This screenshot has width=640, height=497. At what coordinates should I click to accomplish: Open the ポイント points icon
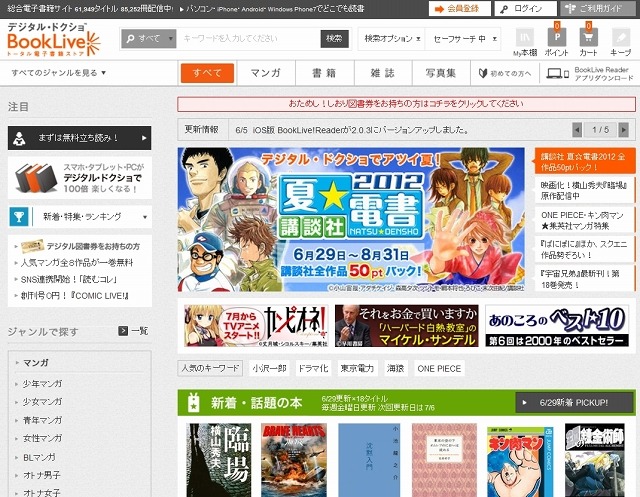[557, 38]
